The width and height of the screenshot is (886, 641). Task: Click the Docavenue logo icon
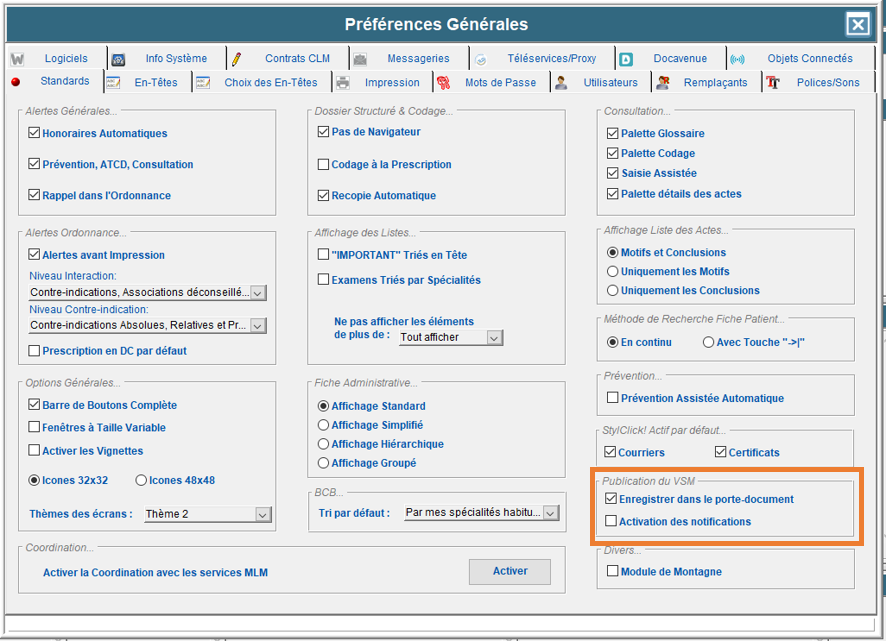click(x=626, y=59)
